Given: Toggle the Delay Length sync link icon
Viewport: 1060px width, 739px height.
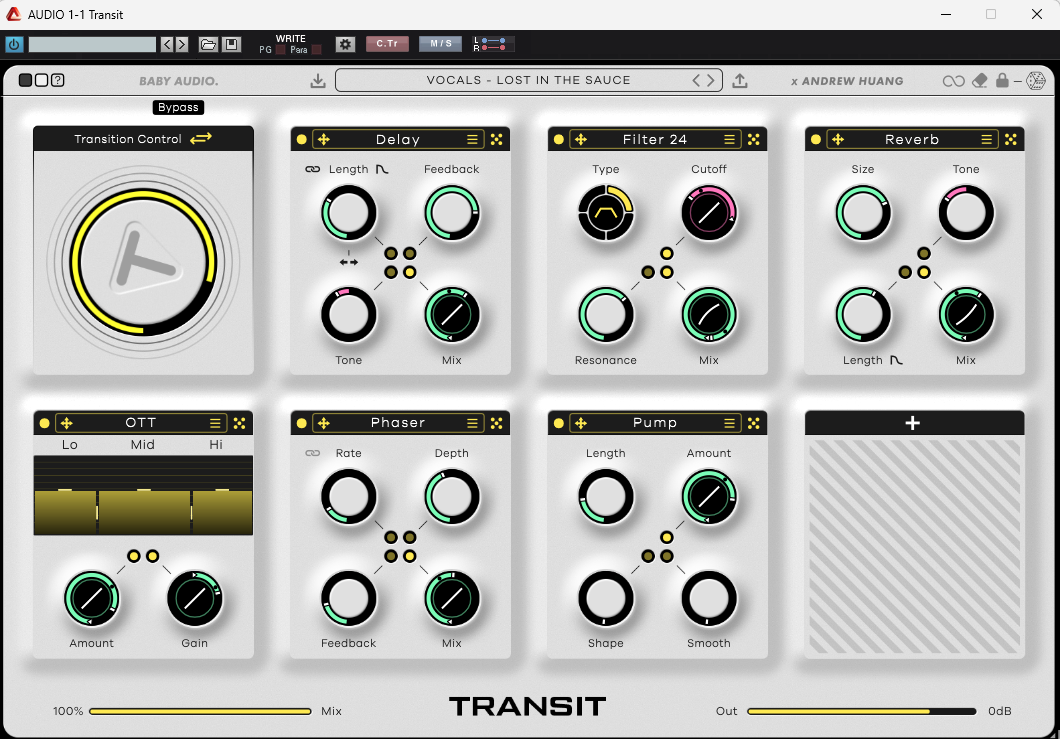Looking at the screenshot, I should (x=312, y=169).
